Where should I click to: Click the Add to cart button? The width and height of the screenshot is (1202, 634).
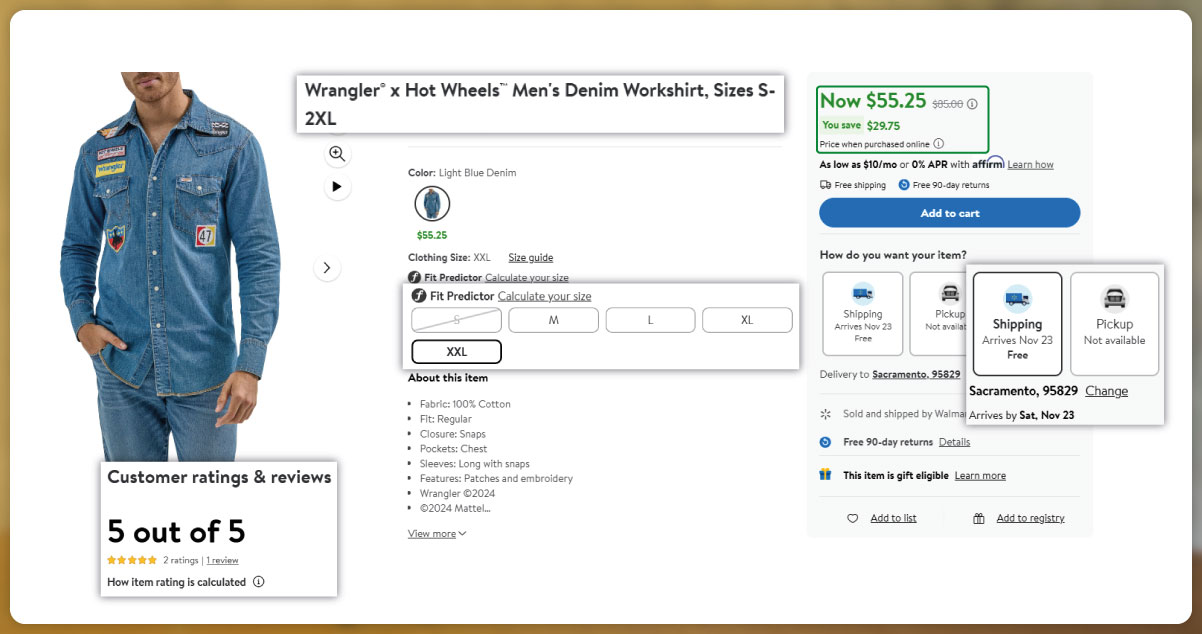tap(950, 213)
